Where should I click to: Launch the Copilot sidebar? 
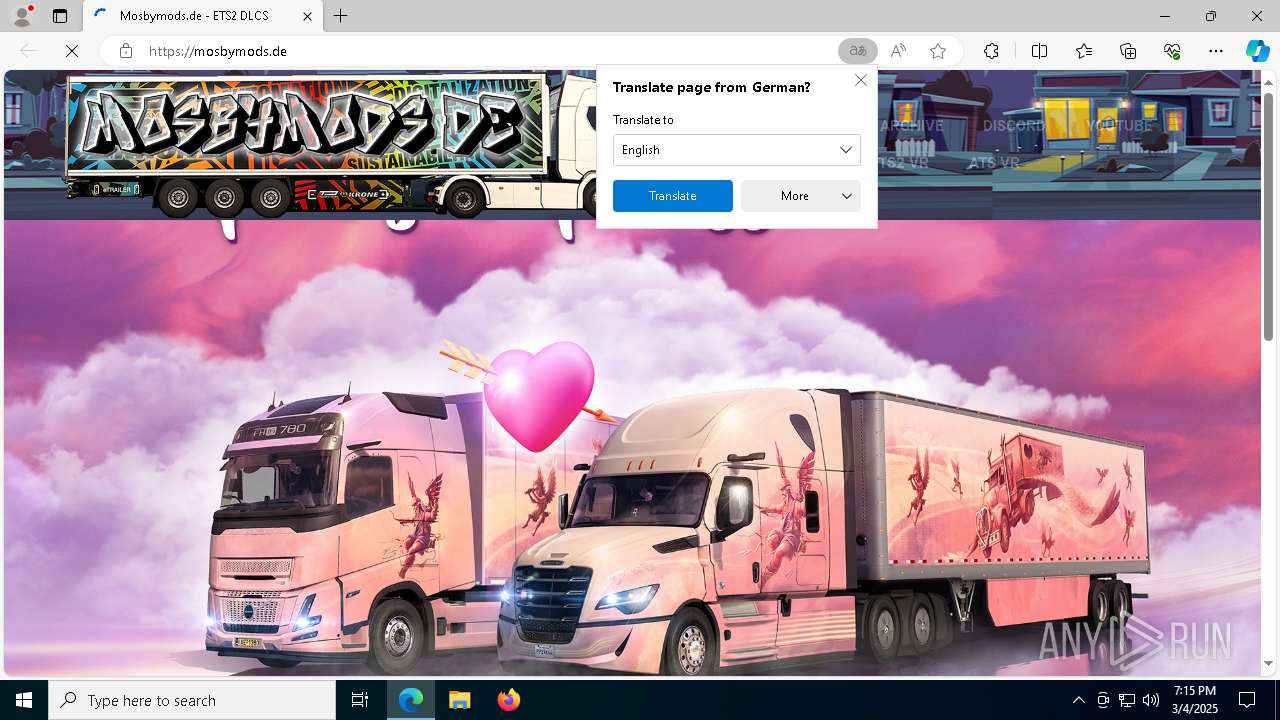(x=1257, y=51)
